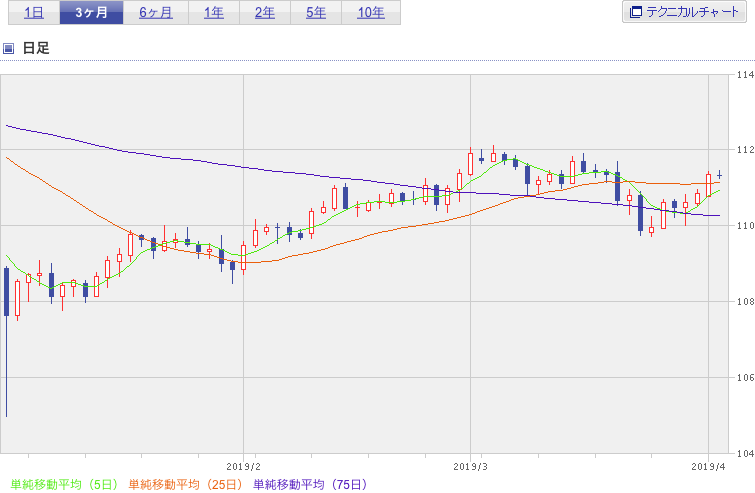Click the 日足 heading text
Viewport: 755px width, 493px height.
pyautogui.click(x=36, y=48)
